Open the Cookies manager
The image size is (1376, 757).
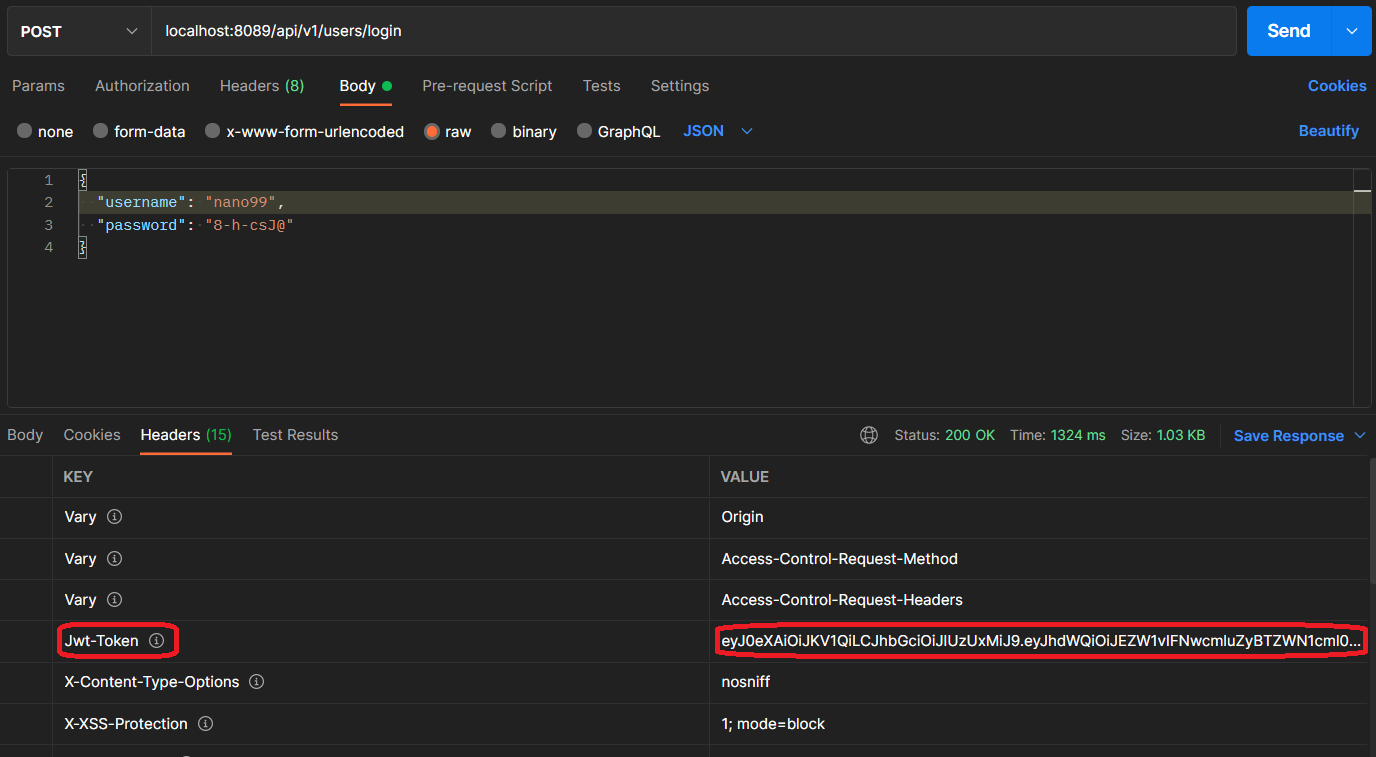point(1337,86)
